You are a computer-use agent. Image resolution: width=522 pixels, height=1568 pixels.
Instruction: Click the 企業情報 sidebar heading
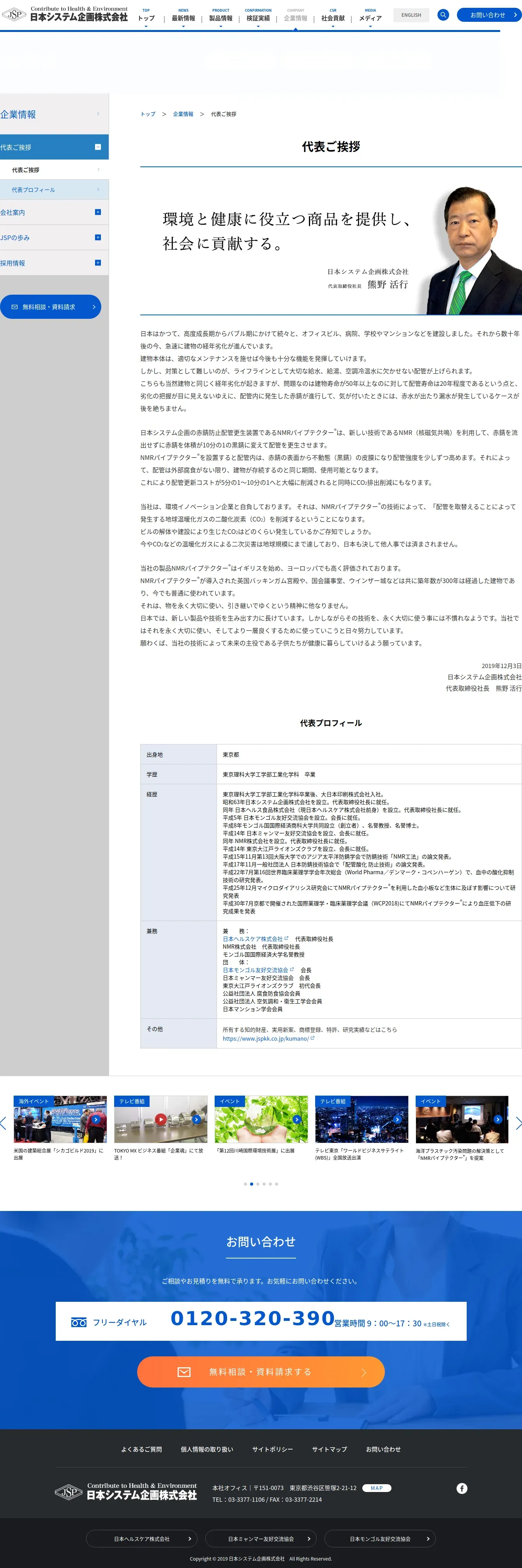[x=54, y=114]
